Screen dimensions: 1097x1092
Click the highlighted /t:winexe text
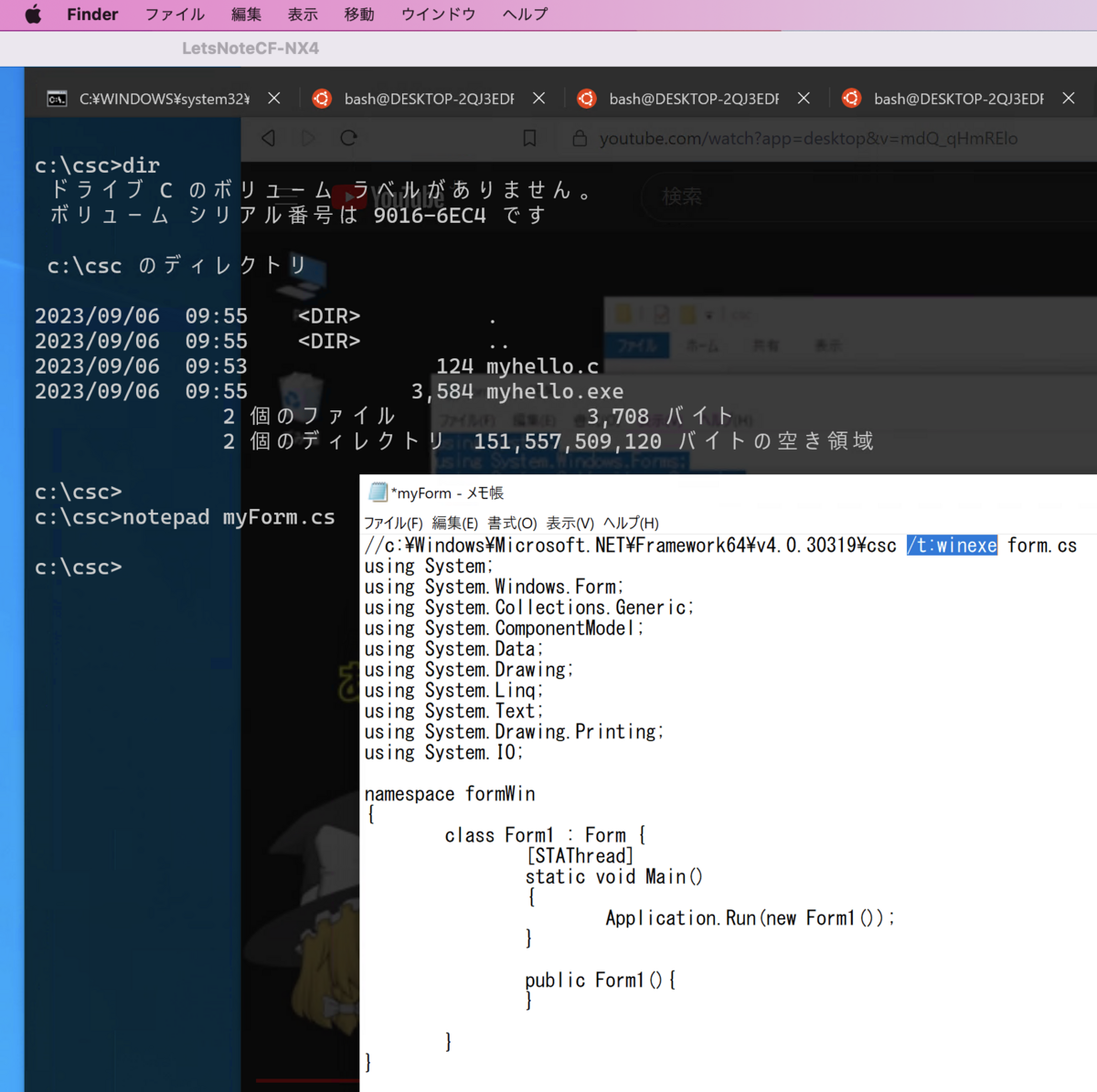tap(952, 546)
